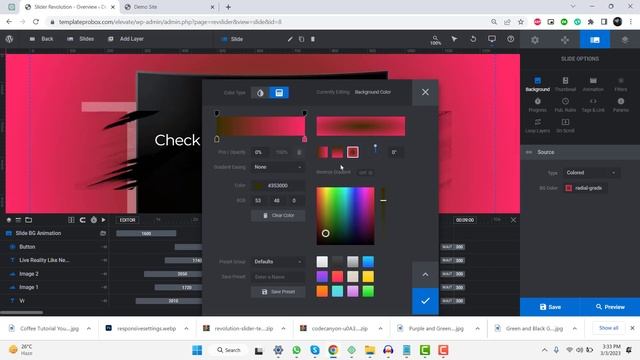The width and height of the screenshot is (640, 360).
Task: Click the pencil rename slide icon
Action: (x=290, y=39)
